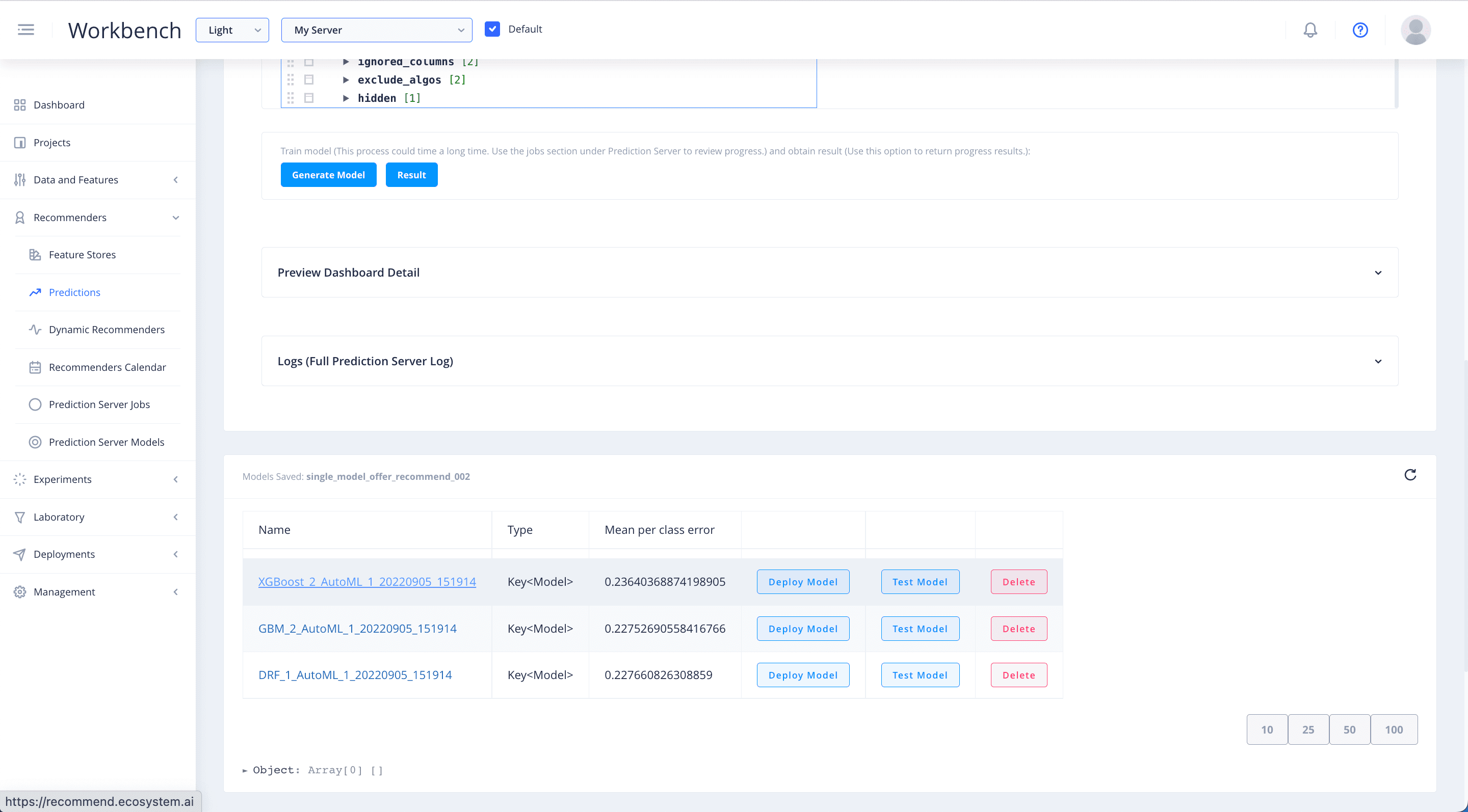Go to Dynamic Recommenders page
This screenshot has height=812, width=1468.
pos(107,330)
